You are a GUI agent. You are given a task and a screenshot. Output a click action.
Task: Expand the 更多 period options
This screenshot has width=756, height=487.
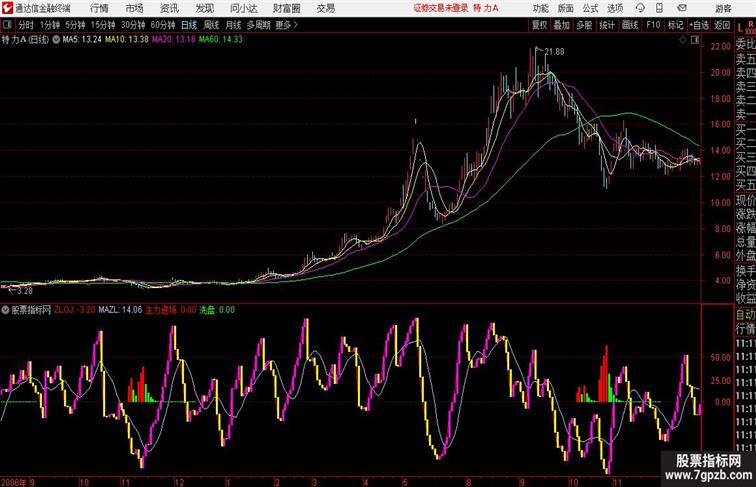pos(287,25)
